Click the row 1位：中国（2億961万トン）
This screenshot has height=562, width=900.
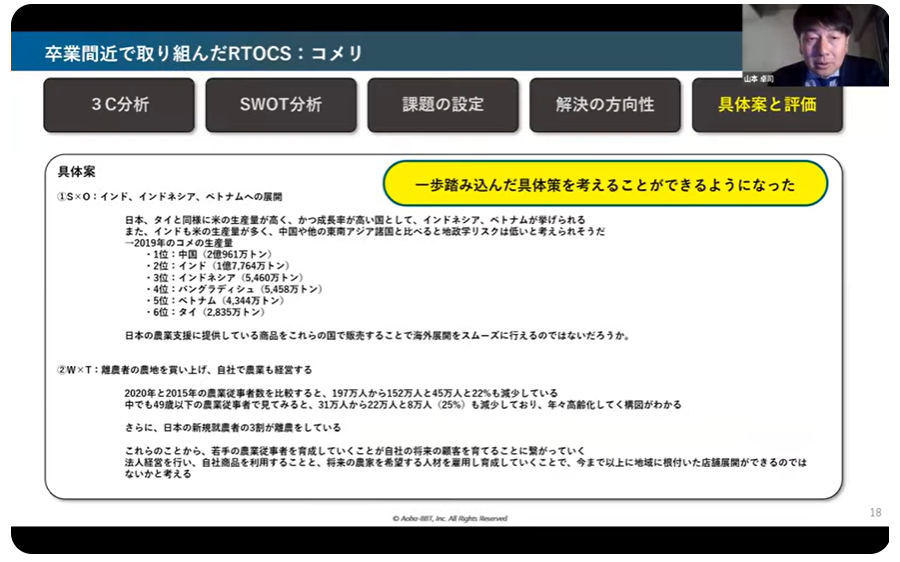(210, 254)
